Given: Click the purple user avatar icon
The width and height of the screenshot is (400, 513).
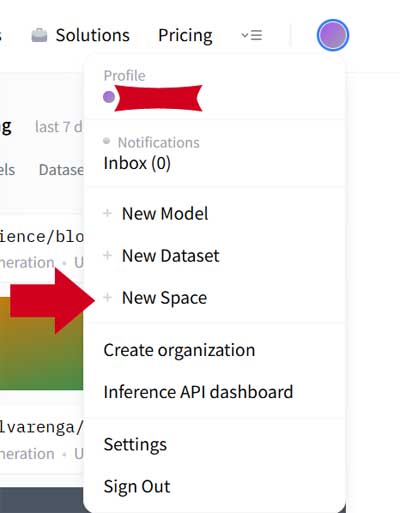Looking at the screenshot, I should click(x=333, y=35).
